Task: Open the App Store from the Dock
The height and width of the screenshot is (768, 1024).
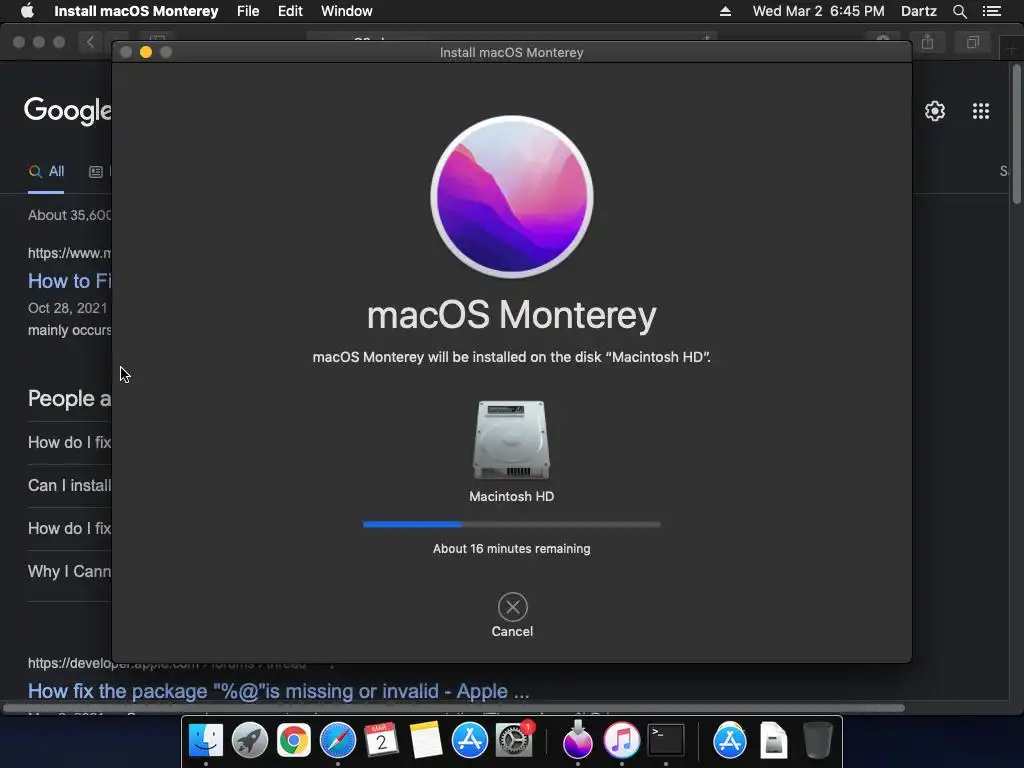Action: pos(470,741)
